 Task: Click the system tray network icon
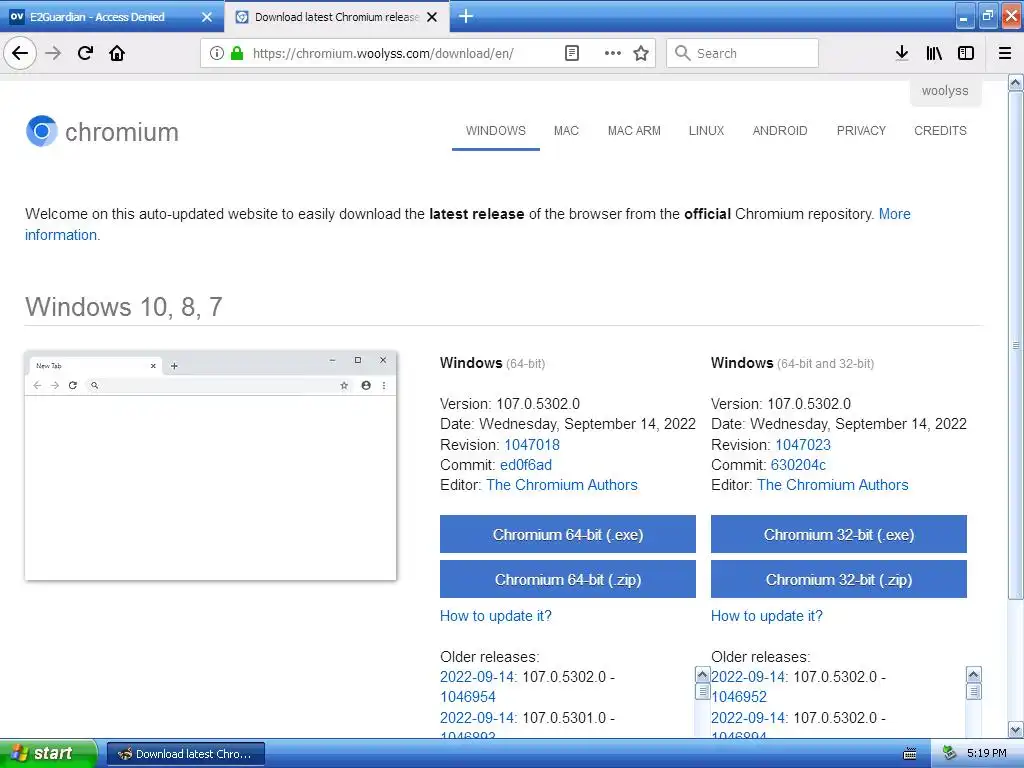949,753
